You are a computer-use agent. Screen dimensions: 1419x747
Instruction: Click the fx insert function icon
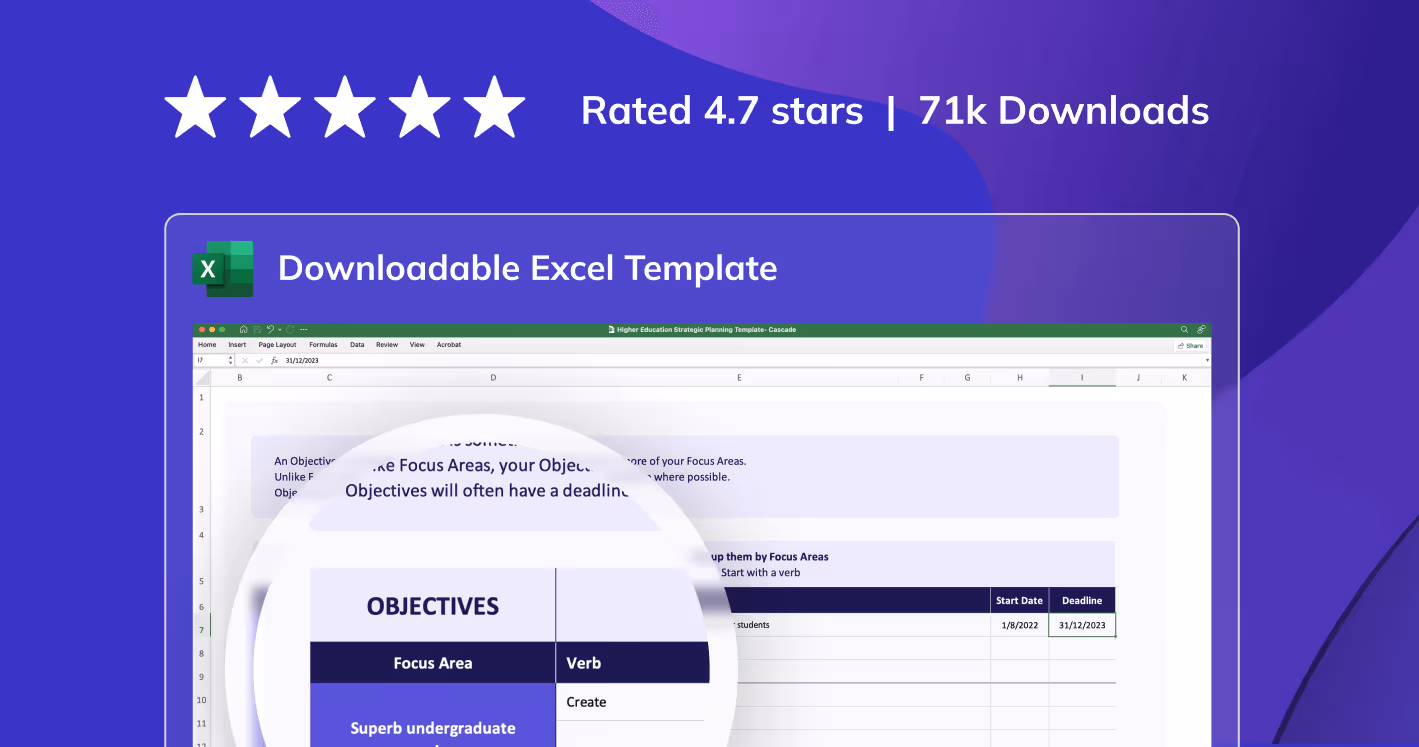pyautogui.click(x=274, y=360)
